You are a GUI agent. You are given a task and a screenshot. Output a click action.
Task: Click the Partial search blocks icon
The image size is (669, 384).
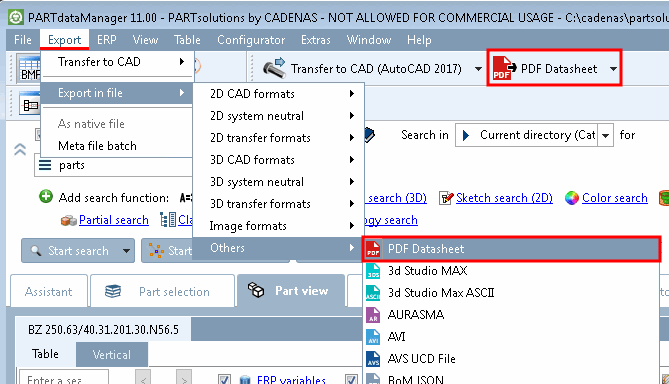pyautogui.click(x=68, y=220)
